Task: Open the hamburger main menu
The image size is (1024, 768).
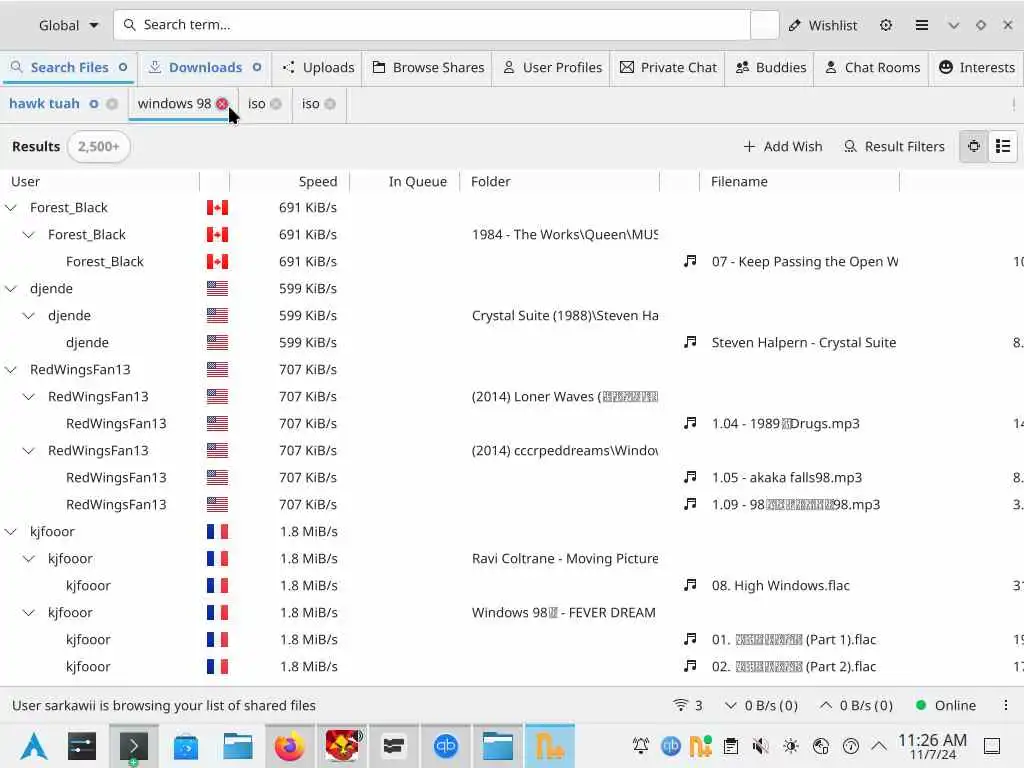Action: point(921,25)
